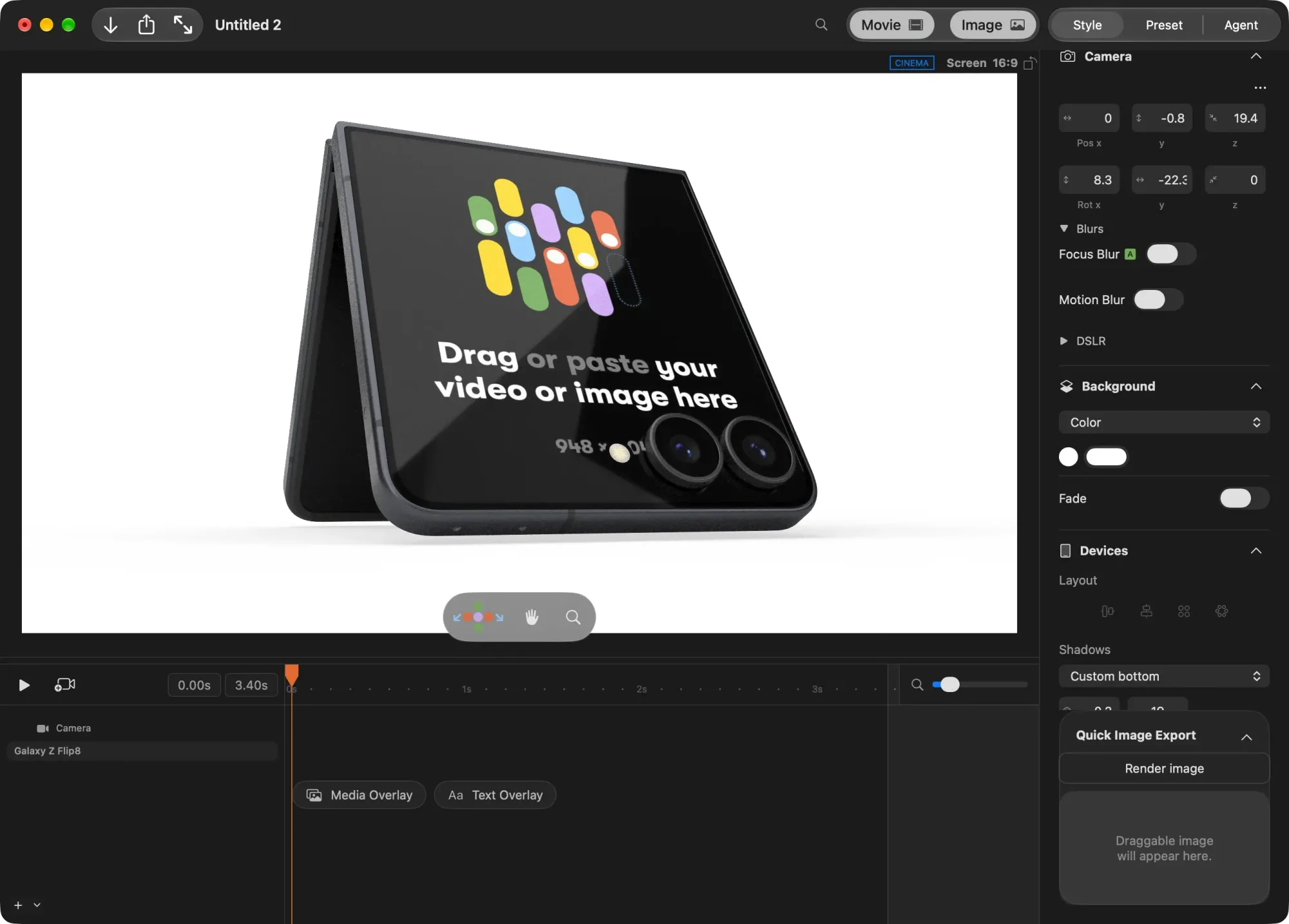Screen dimensions: 1289x924
Task: Click the Render image button
Action: click(x=1164, y=768)
